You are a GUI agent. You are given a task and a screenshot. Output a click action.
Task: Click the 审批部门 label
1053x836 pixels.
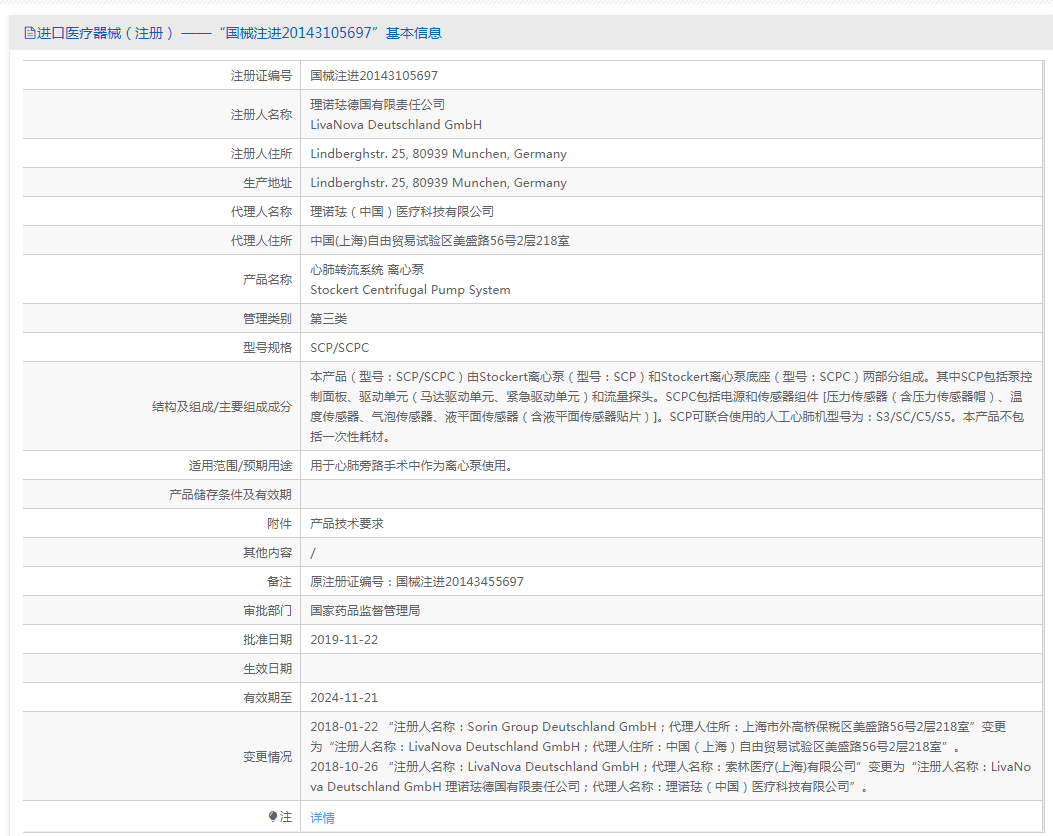coord(267,610)
